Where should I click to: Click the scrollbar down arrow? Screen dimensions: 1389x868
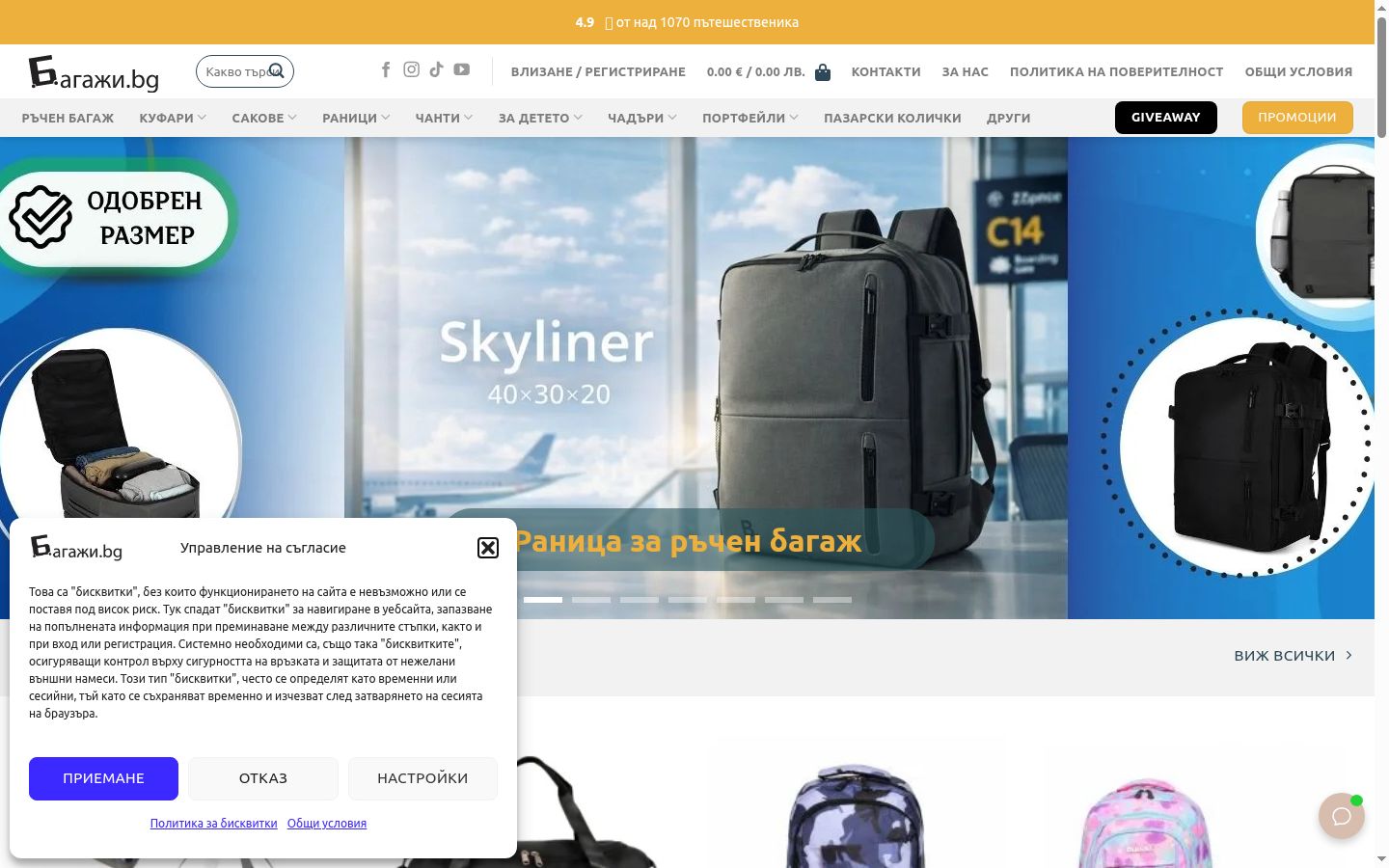(x=1381, y=859)
